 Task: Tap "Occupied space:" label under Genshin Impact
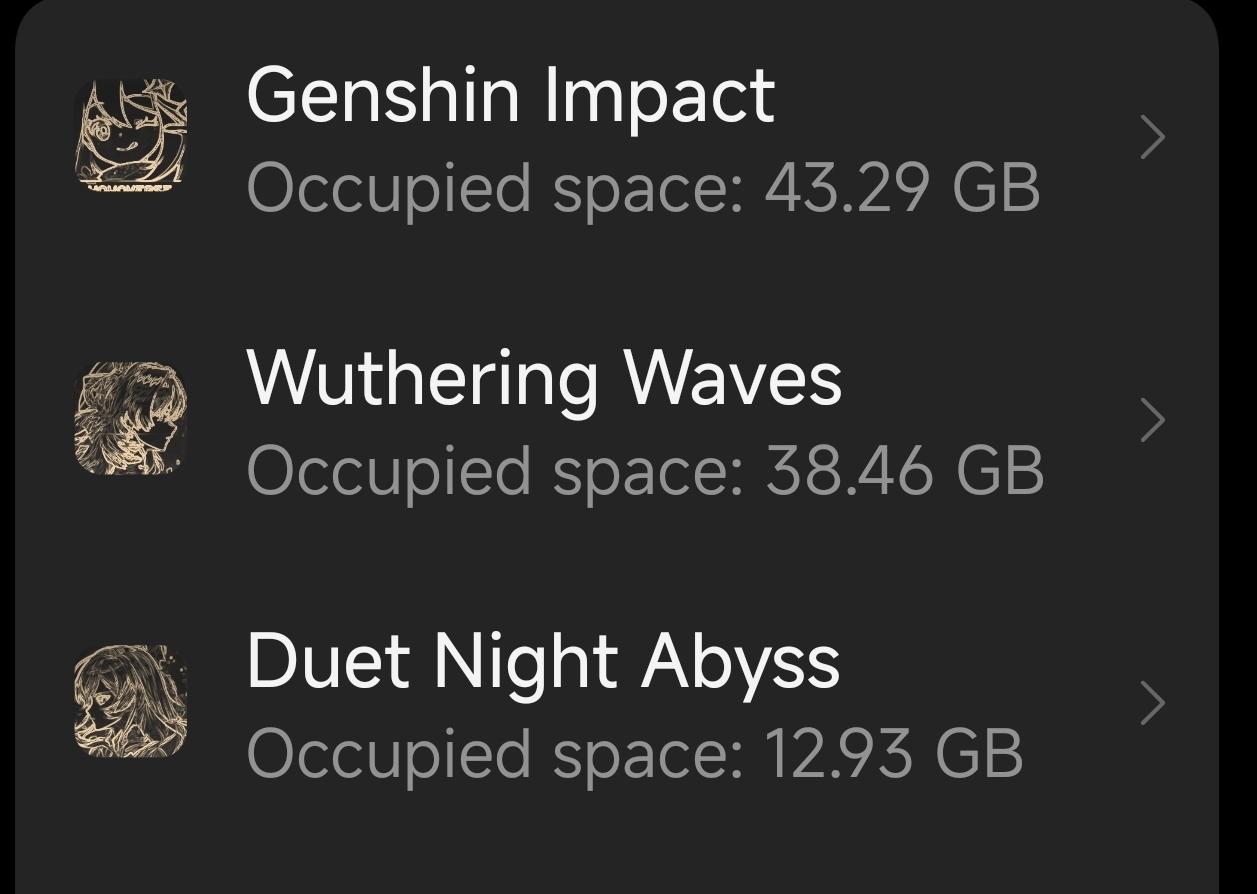[495, 188]
